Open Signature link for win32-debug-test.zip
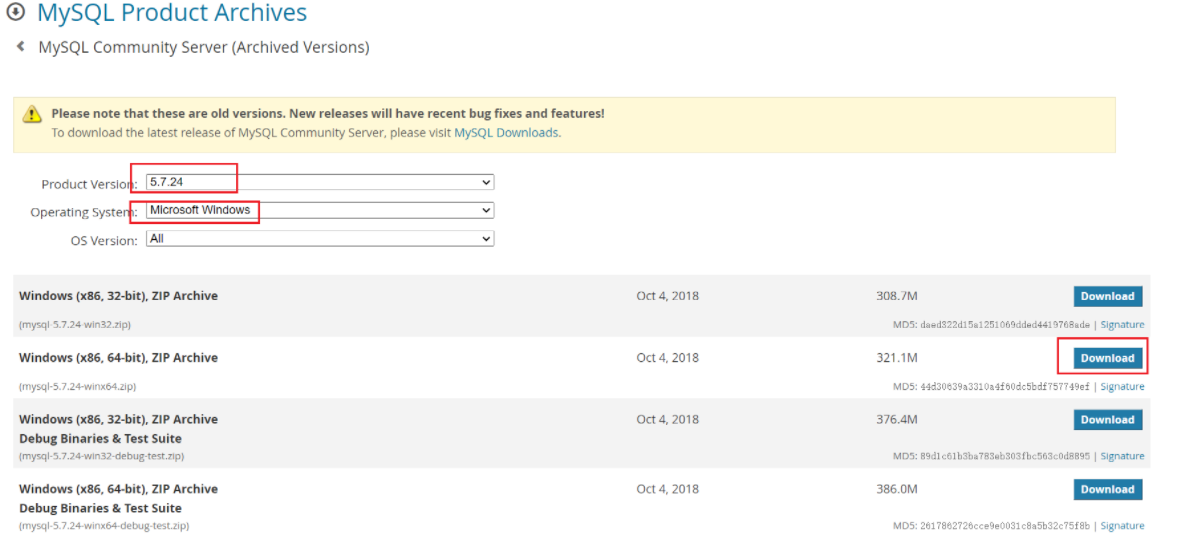 click(1122, 456)
